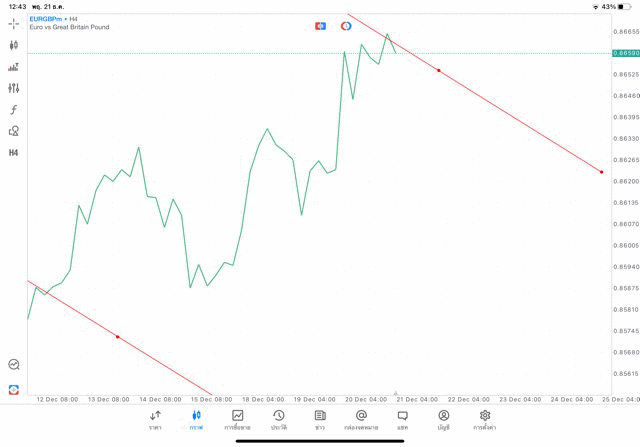Open the บัญชี account tab
This screenshot has height=447, width=640.
[x=443, y=420]
